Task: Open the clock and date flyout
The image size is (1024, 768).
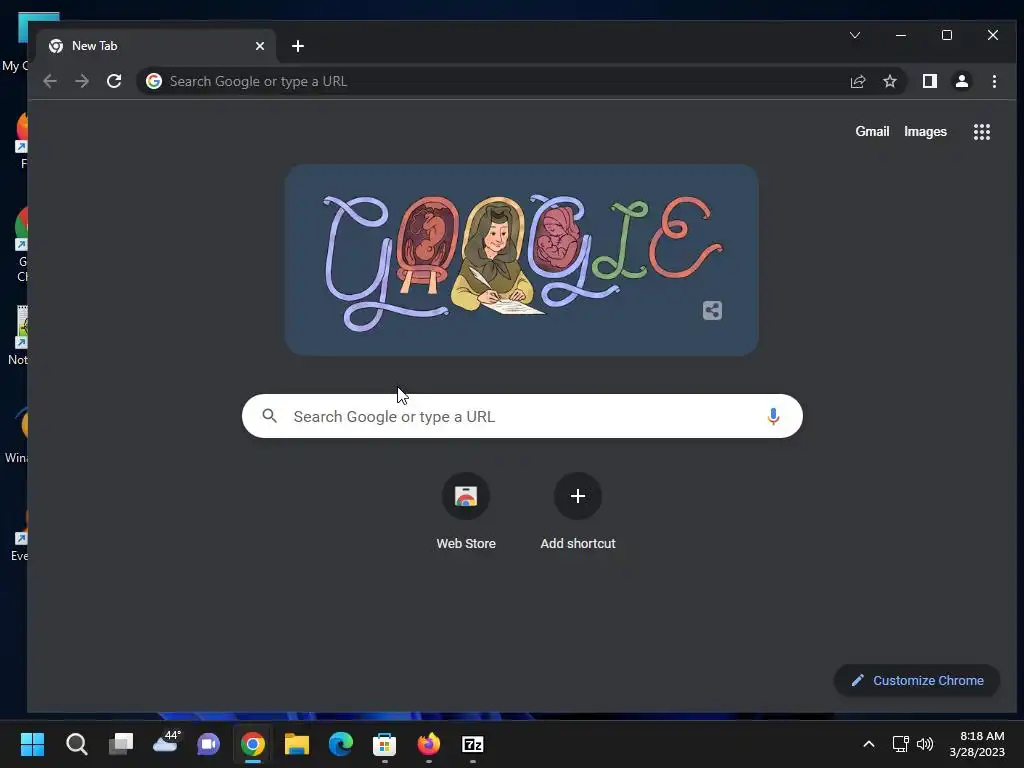Action: 976,744
